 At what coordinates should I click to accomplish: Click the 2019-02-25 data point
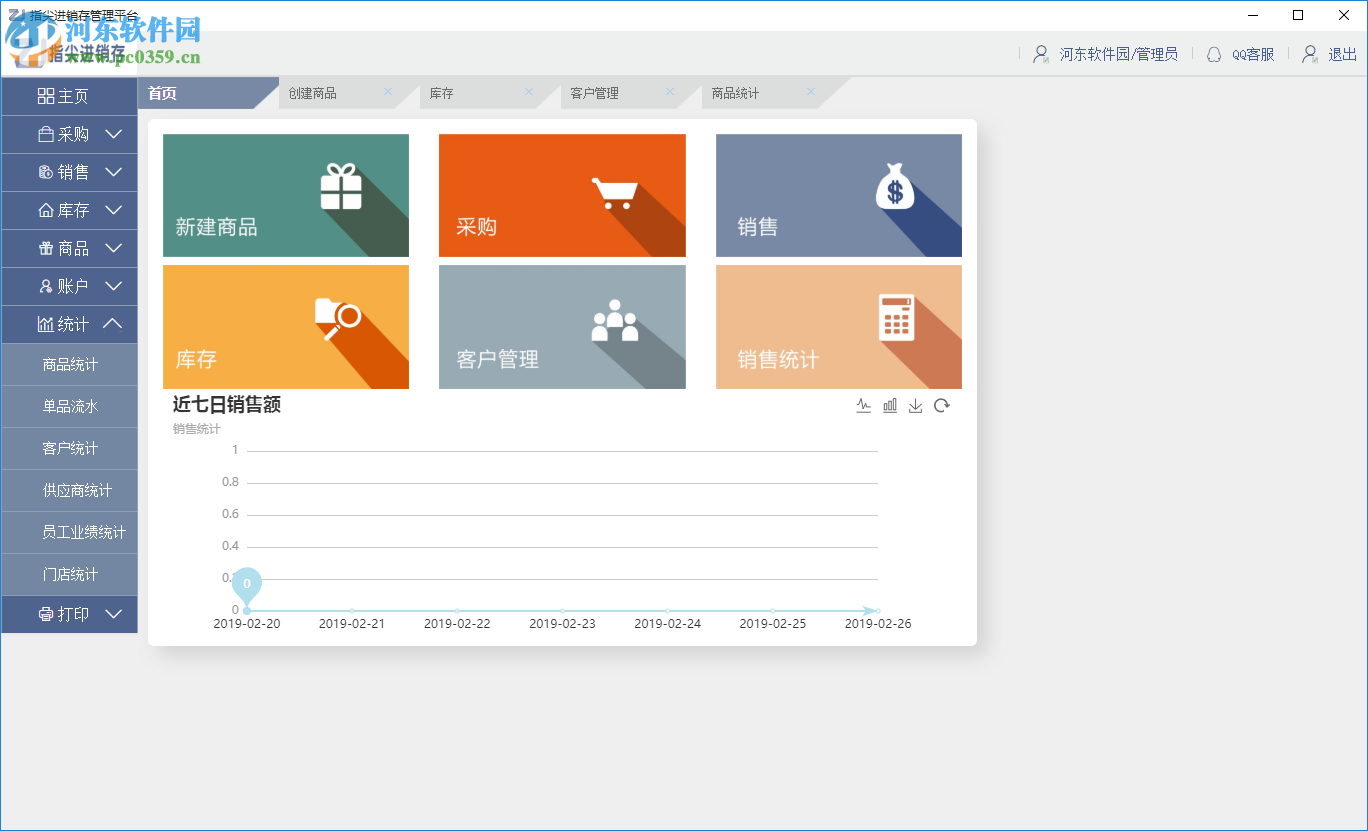pyautogui.click(x=772, y=610)
